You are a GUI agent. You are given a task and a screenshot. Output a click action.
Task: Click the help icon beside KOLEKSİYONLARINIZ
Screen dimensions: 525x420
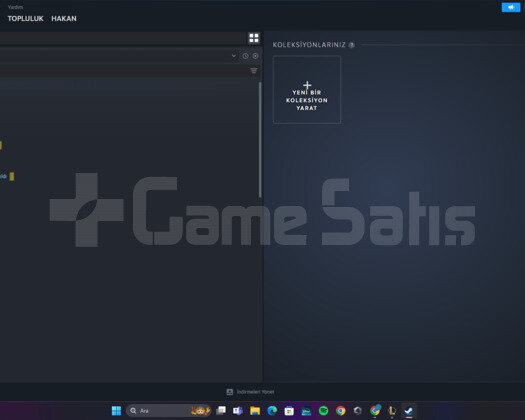351,45
